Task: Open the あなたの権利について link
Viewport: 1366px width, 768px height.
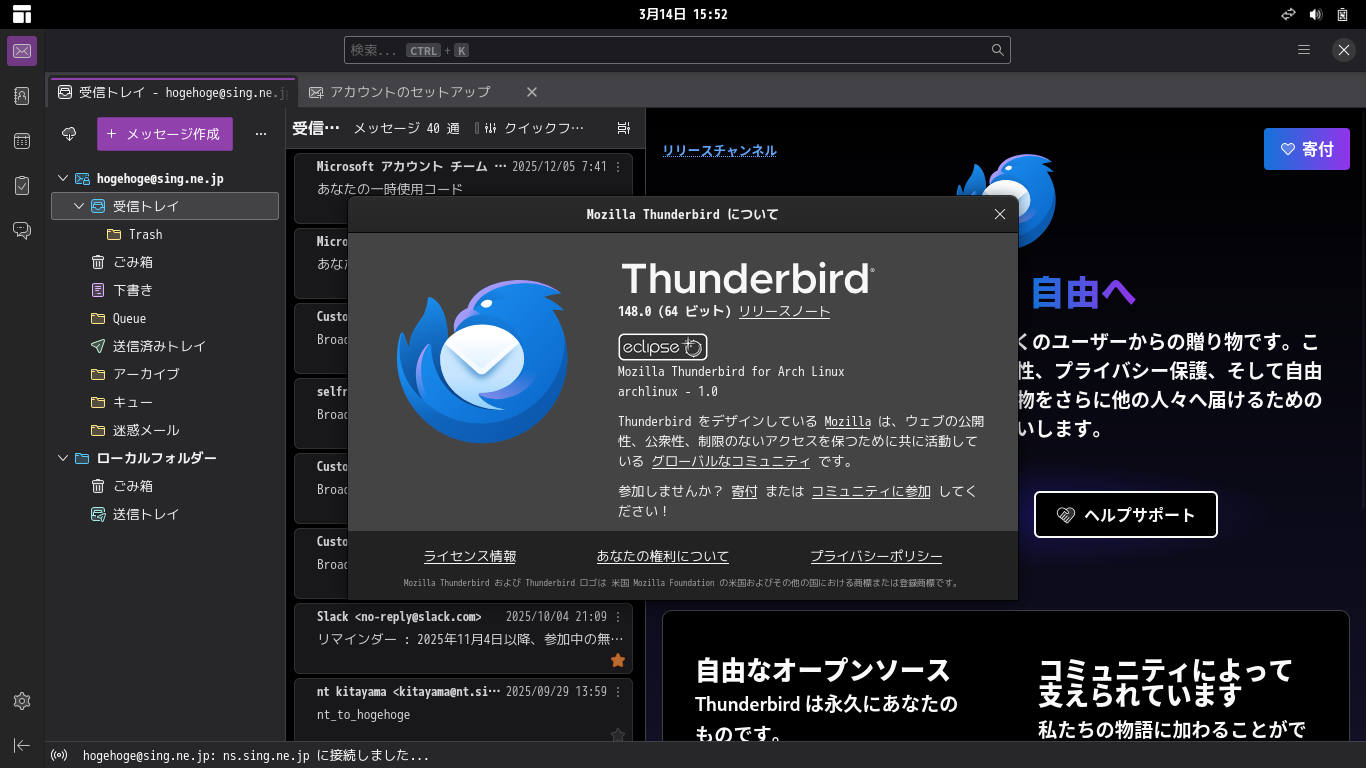Action: (663, 556)
